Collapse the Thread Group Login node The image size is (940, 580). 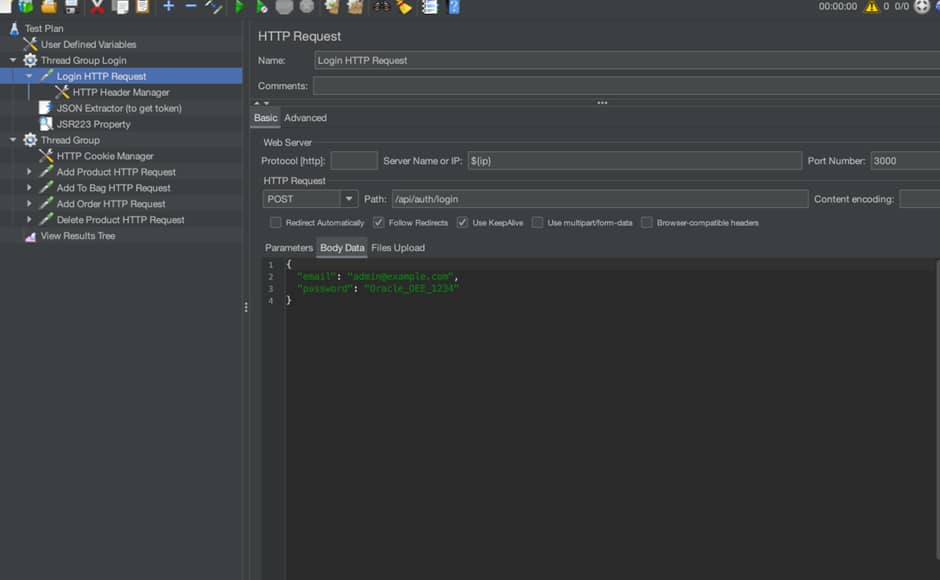[x=13, y=60]
